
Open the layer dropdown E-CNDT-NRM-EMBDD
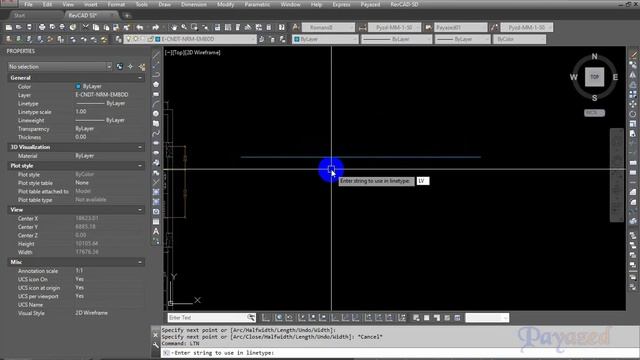tap(190, 39)
